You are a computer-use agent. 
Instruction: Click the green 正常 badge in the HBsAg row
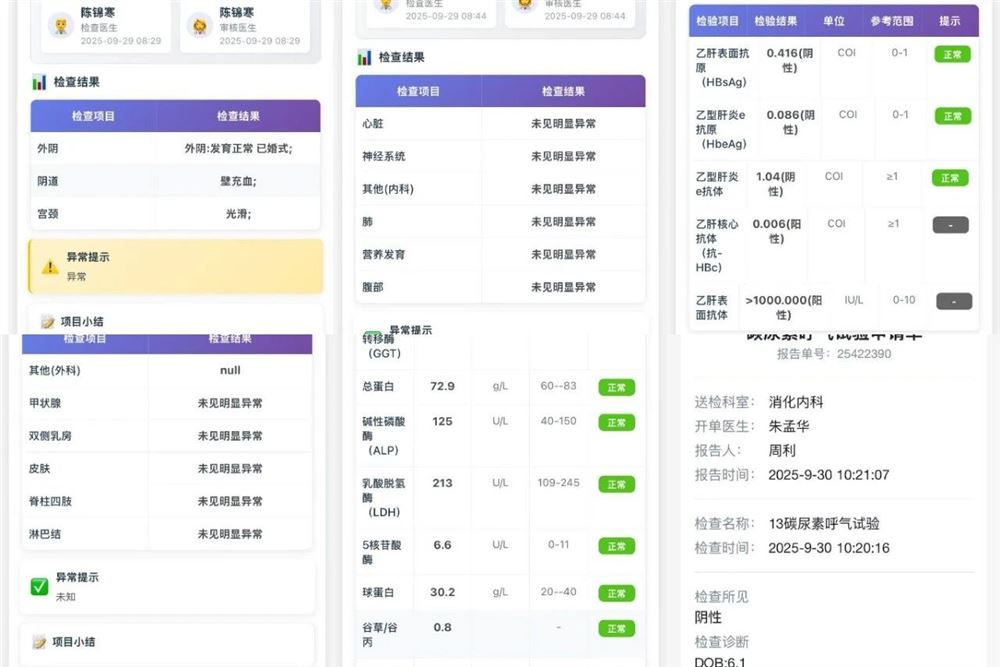coord(952,55)
